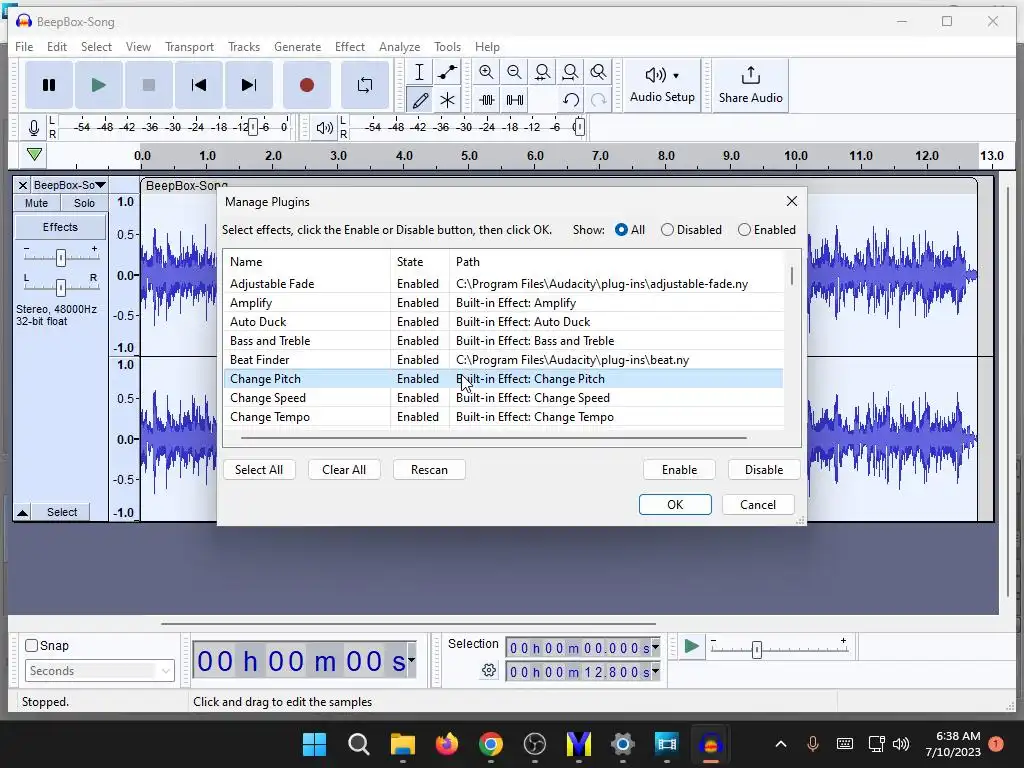Click the Selection settings gear icon

tap(489, 670)
